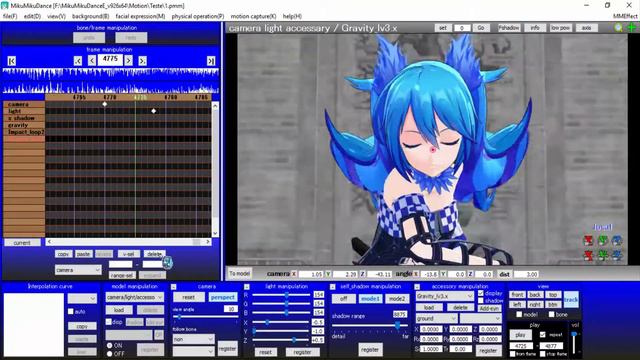Click the range-sel button

[122, 276]
